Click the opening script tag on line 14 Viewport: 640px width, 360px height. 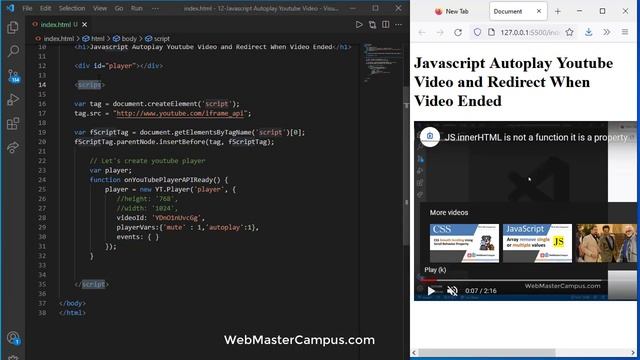(90, 85)
